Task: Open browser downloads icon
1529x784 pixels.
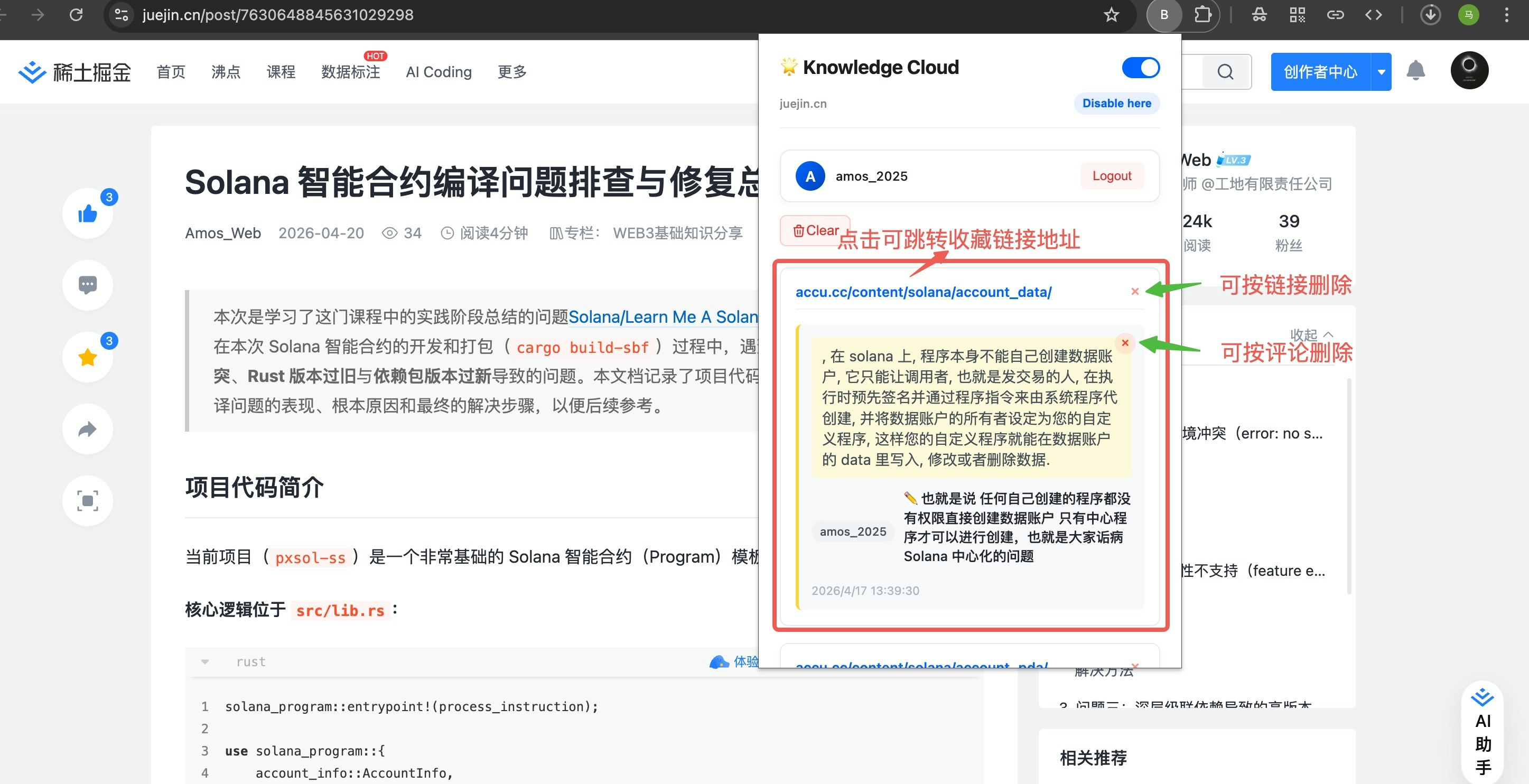Action: pos(1431,15)
